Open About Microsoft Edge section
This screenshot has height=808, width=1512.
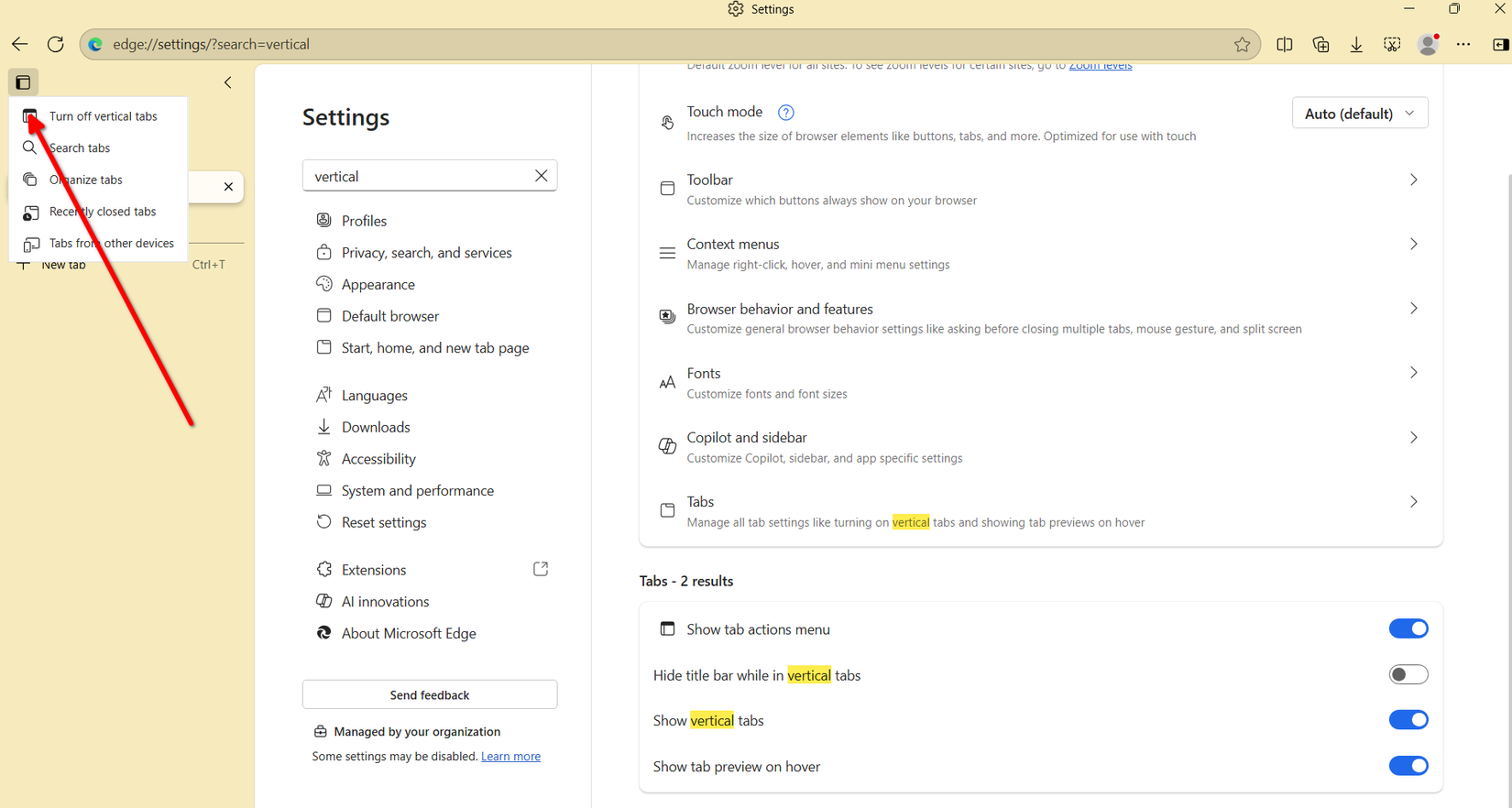pyautogui.click(x=408, y=633)
